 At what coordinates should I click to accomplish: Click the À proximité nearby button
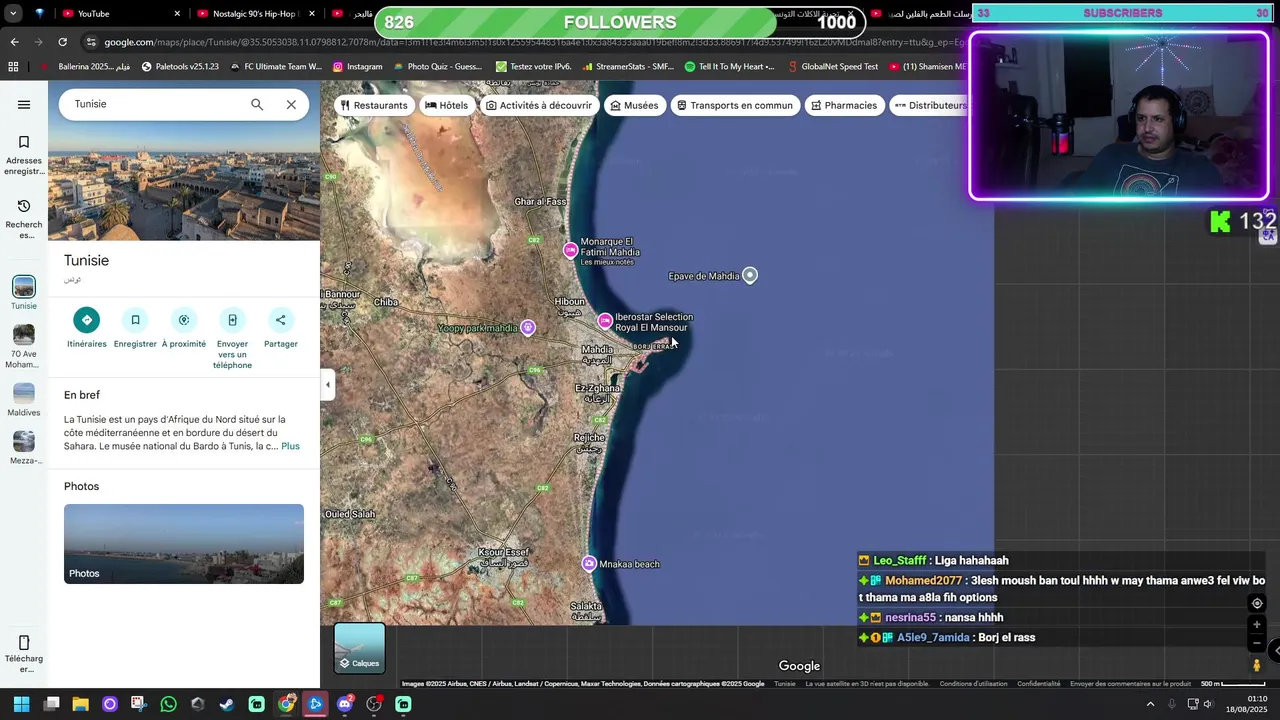click(184, 328)
